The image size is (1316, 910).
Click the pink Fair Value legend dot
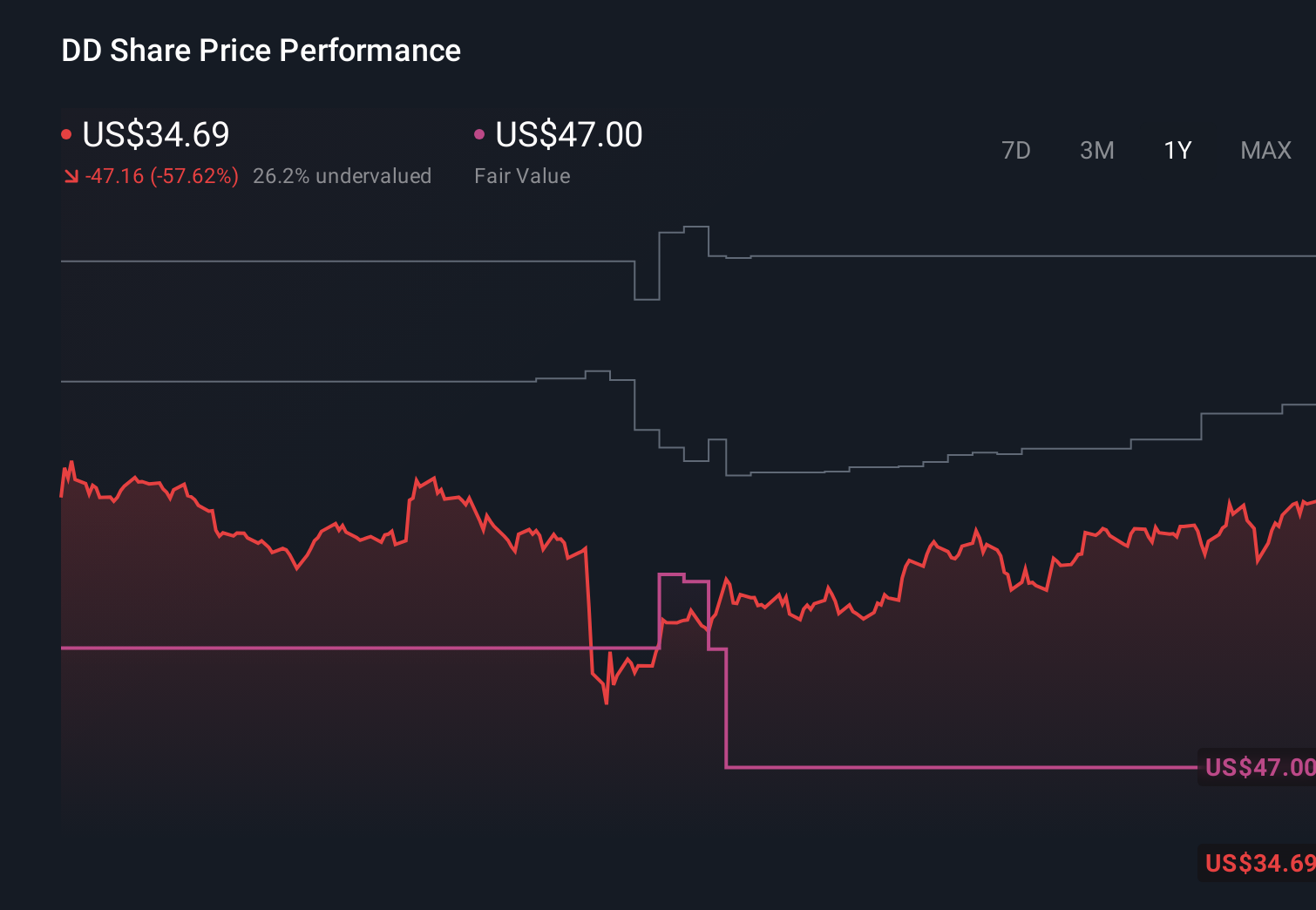[x=478, y=132]
